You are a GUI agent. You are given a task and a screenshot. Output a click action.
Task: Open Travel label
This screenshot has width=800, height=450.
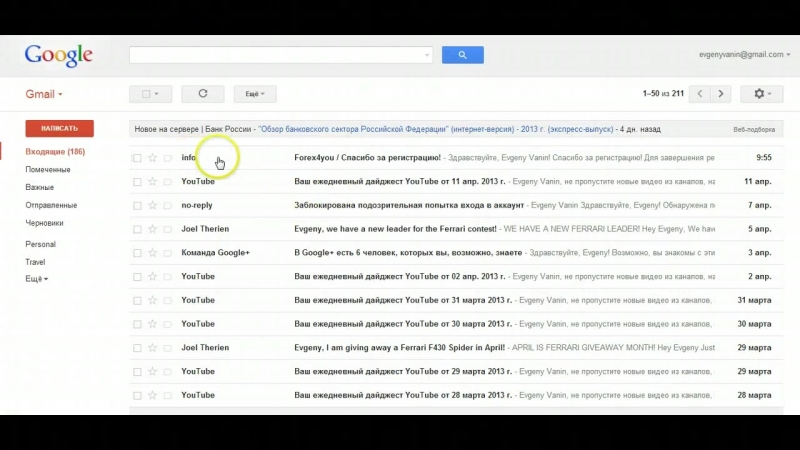[35, 262]
